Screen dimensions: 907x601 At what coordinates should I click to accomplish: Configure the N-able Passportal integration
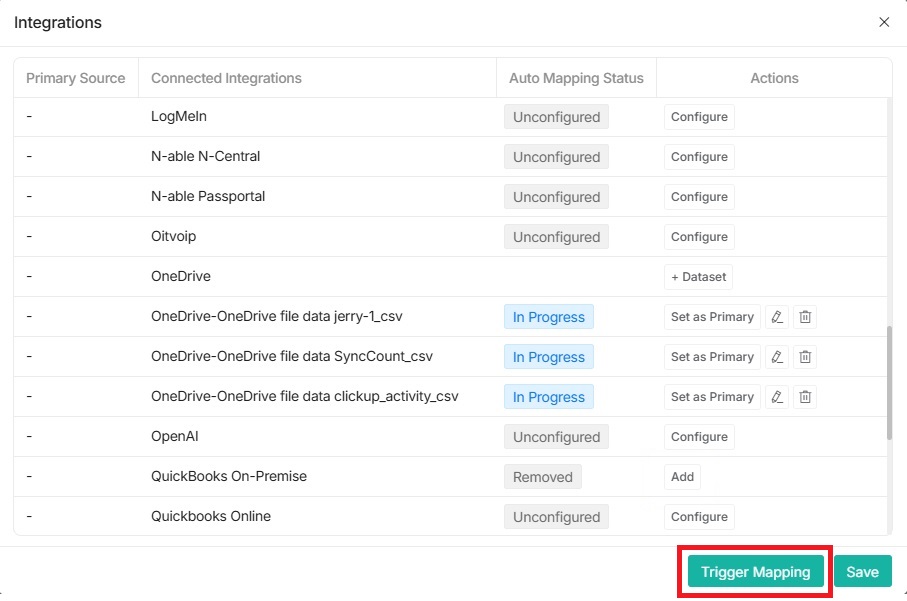(698, 197)
